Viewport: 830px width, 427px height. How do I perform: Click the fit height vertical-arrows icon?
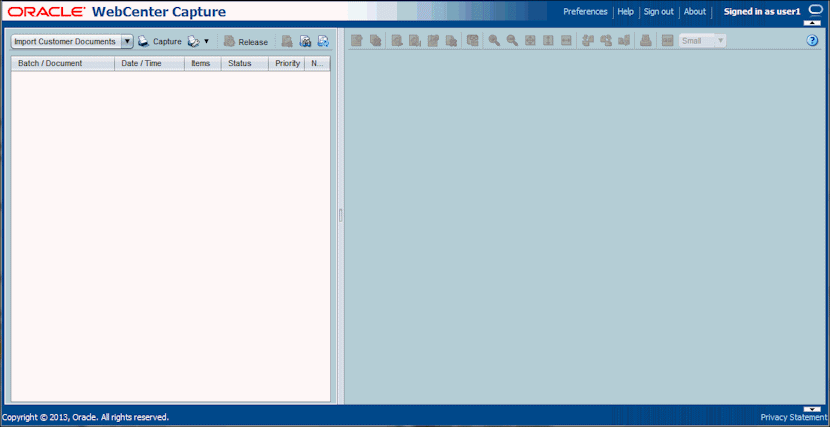point(548,40)
